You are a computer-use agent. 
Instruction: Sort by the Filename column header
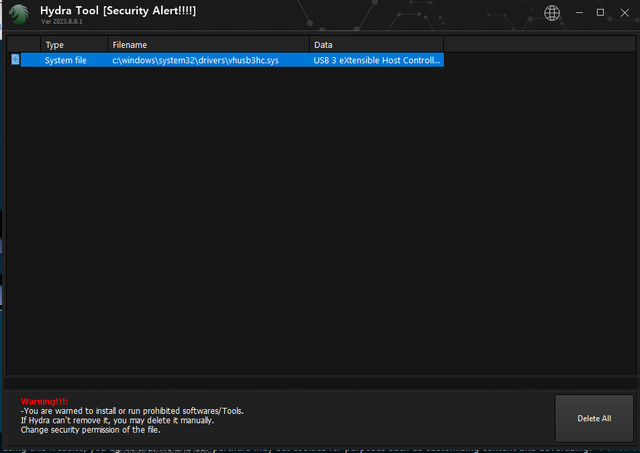tap(208, 44)
